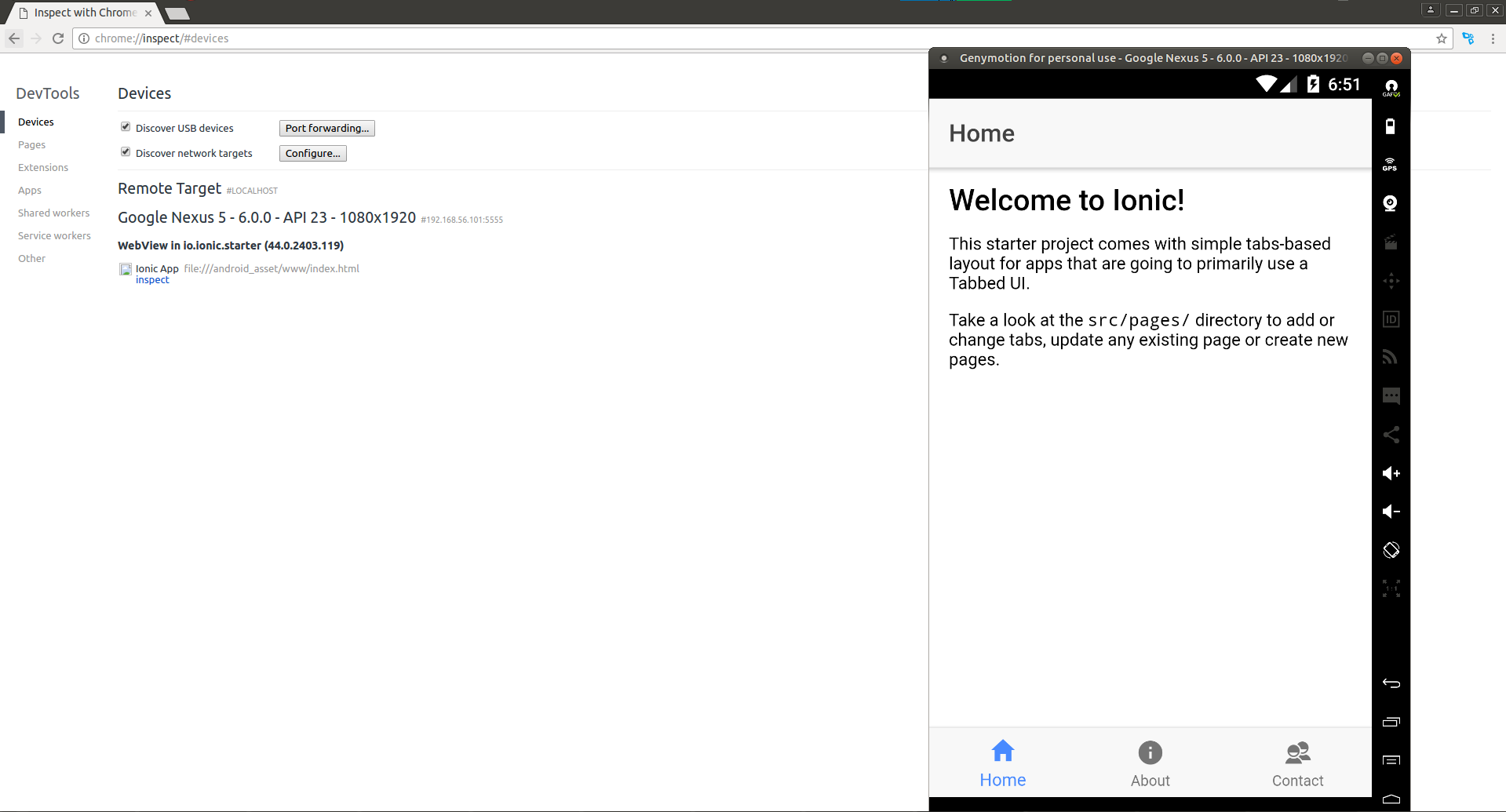1506x812 pixels.
Task: Click the Home header in Ionic app
Action: [x=981, y=133]
